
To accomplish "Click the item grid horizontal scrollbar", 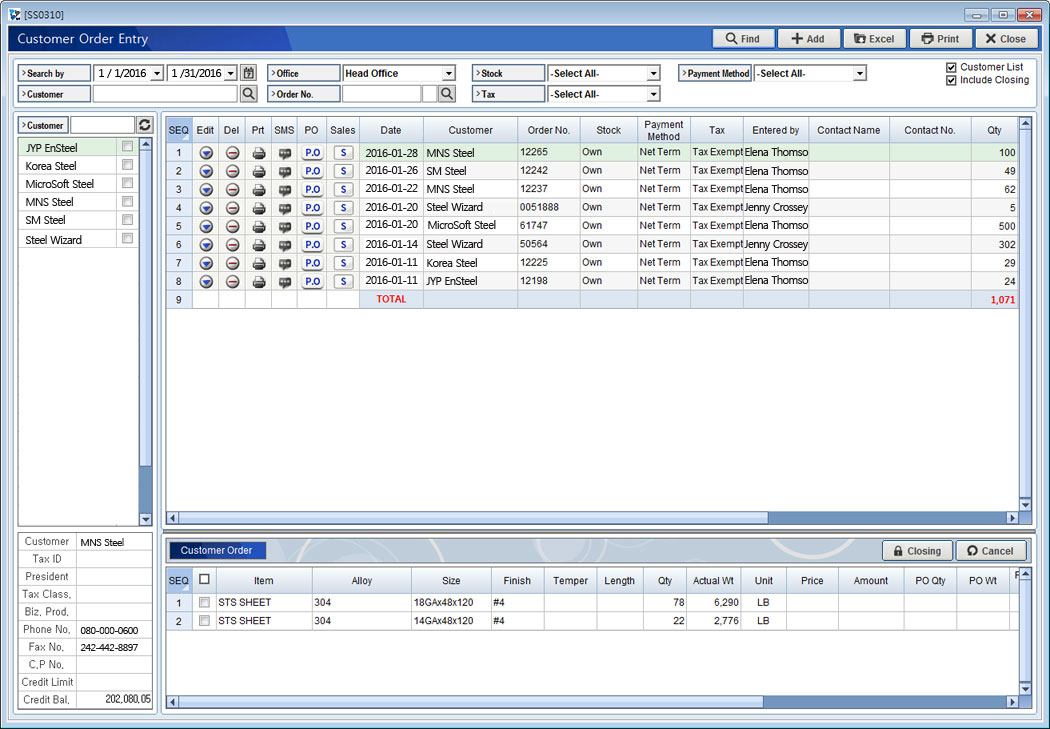I will (x=471, y=702).
